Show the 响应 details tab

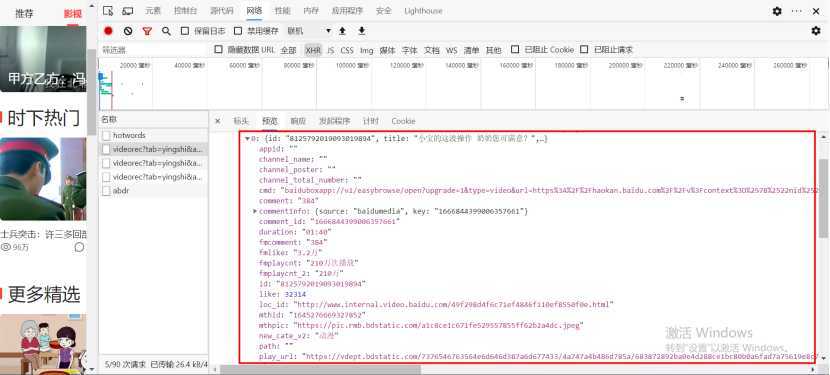tap(298, 121)
